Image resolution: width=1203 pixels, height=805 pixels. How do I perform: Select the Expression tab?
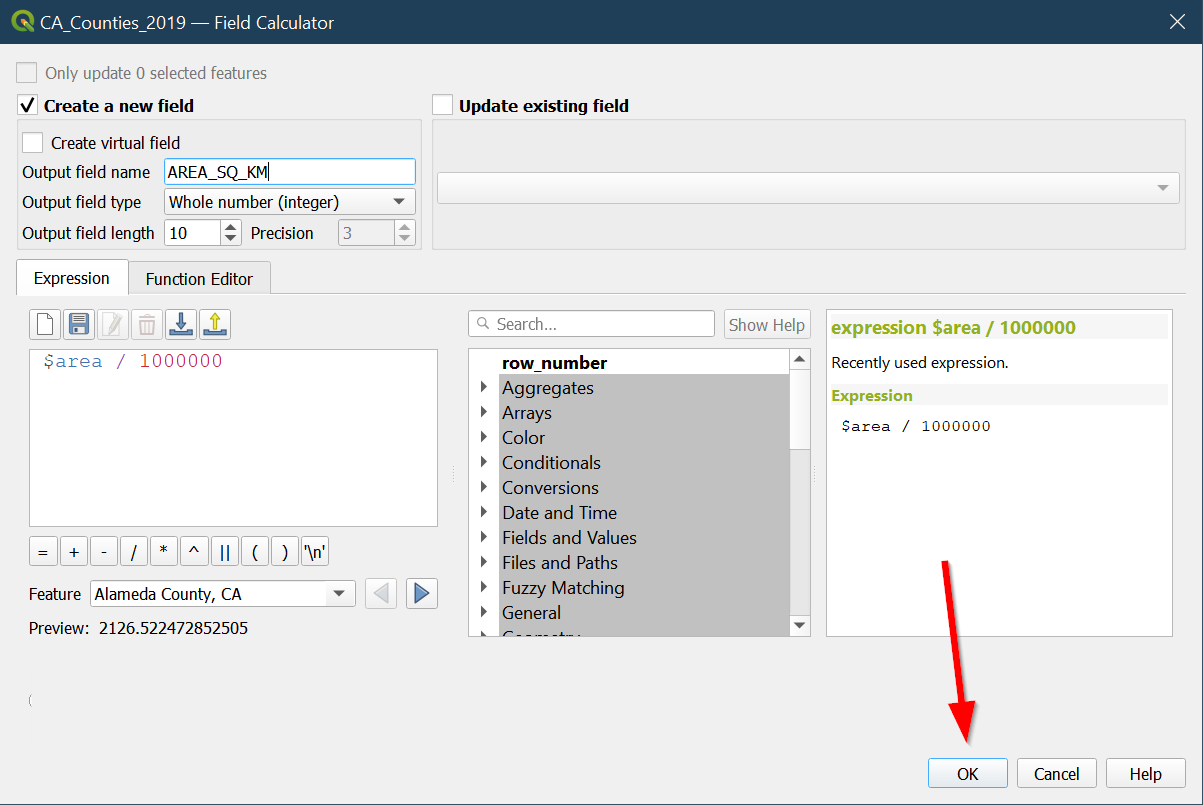(x=72, y=279)
